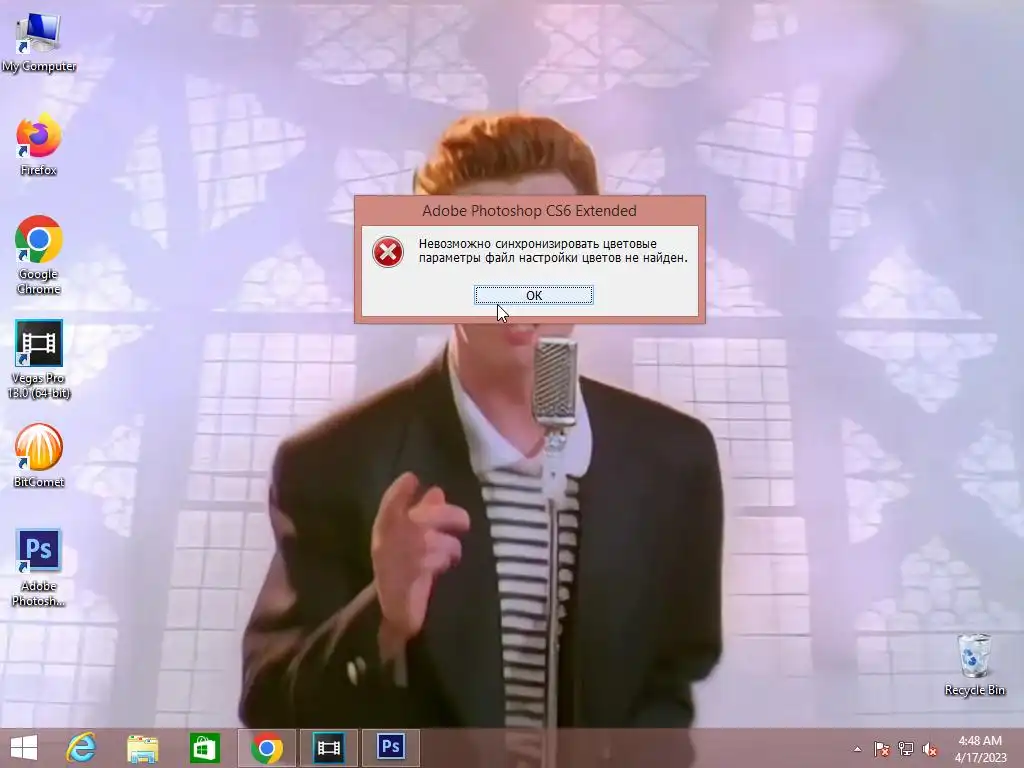
Task: Select the Recycle Bin icon
Action: [x=974, y=665]
